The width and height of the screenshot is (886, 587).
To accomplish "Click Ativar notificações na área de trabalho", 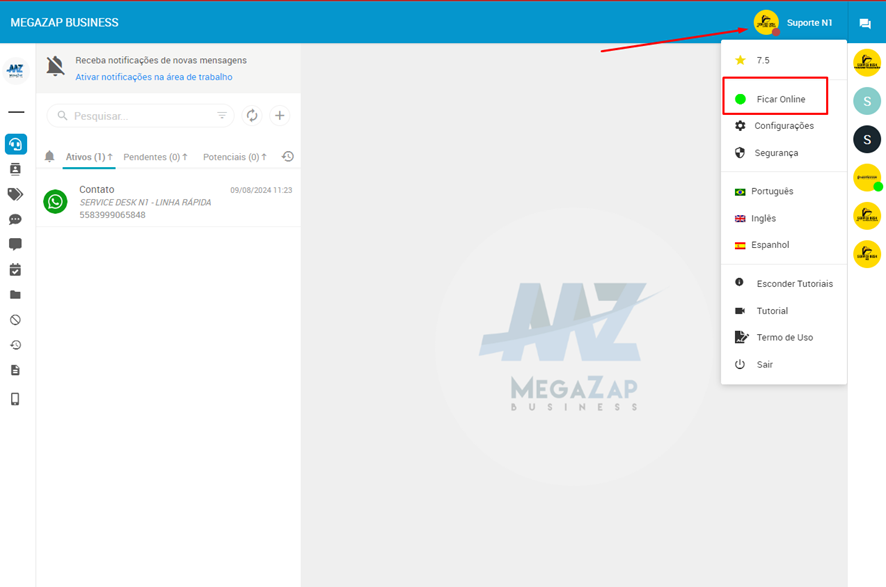I will coord(154,77).
